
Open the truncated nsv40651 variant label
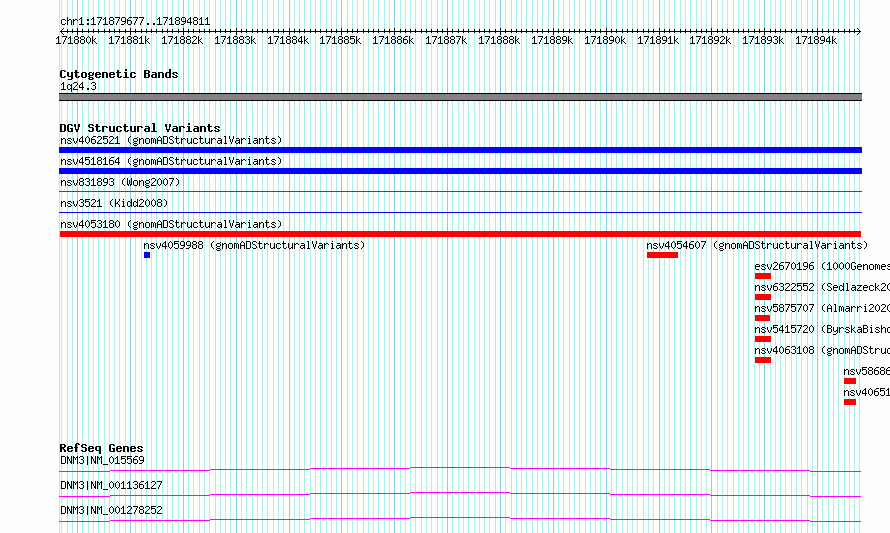point(866,392)
